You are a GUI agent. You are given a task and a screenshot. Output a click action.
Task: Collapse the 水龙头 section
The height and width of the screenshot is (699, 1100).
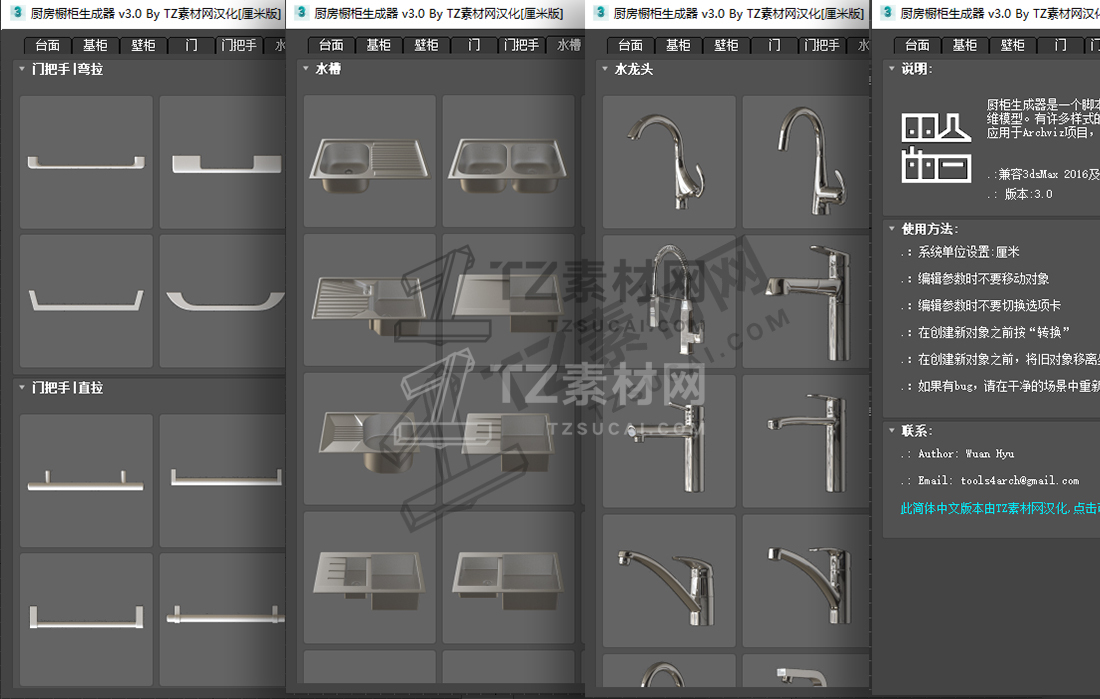click(605, 69)
